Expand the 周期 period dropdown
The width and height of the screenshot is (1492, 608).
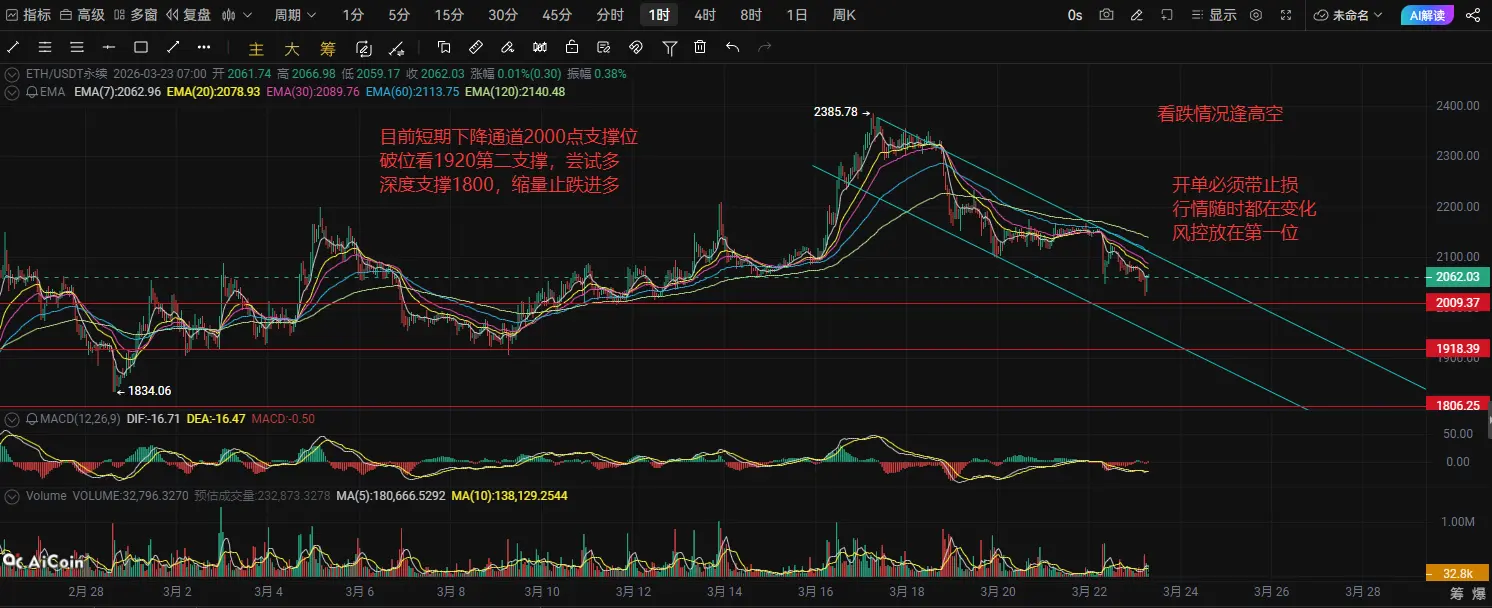[x=296, y=15]
